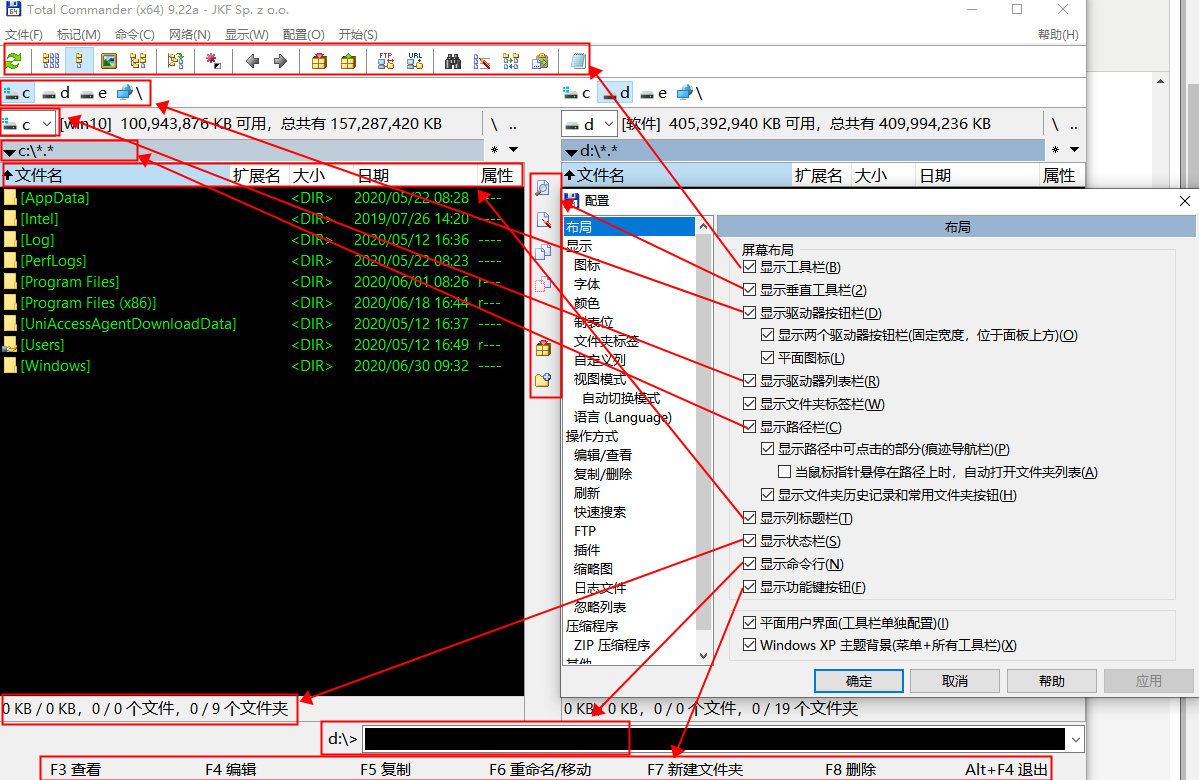Open the 文件(F) menu
This screenshot has width=1199, height=780.
coord(24,34)
